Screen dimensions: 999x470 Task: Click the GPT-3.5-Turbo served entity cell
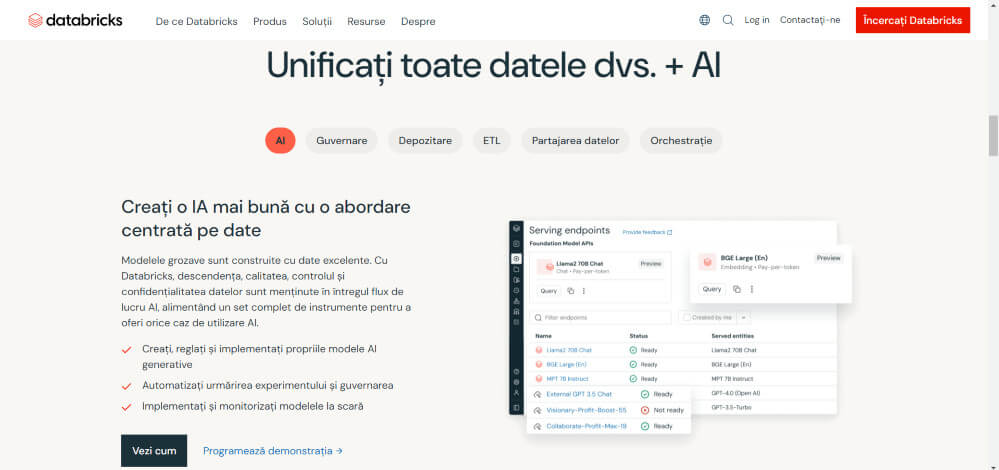coord(730,407)
